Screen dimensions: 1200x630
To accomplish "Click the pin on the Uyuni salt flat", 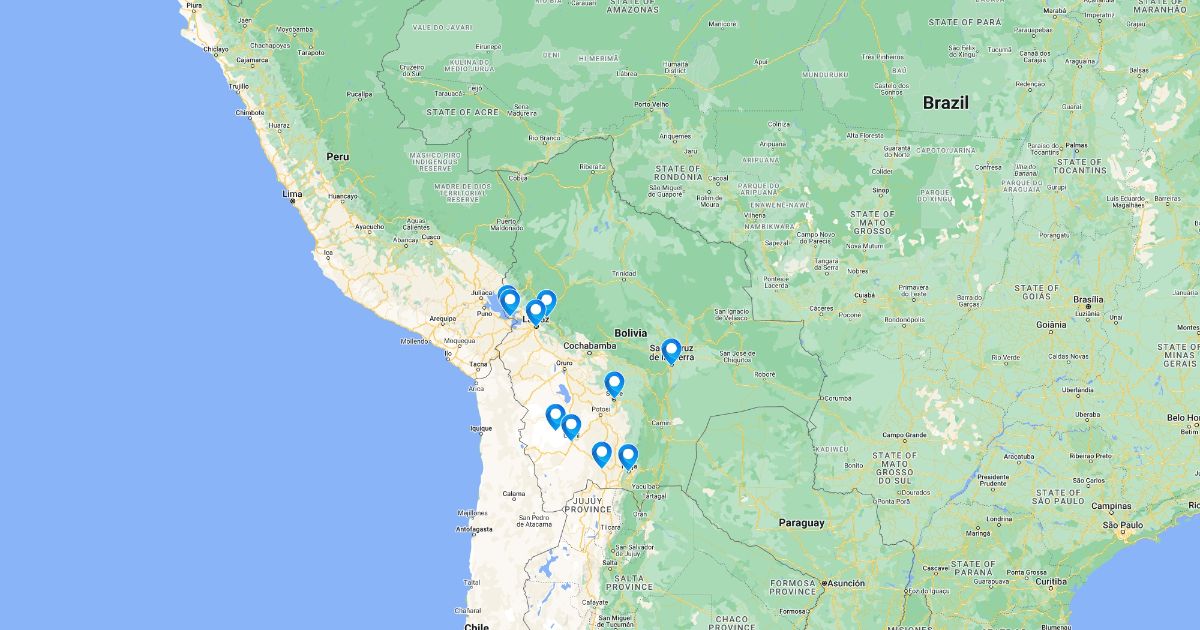I will tap(555, 416).
